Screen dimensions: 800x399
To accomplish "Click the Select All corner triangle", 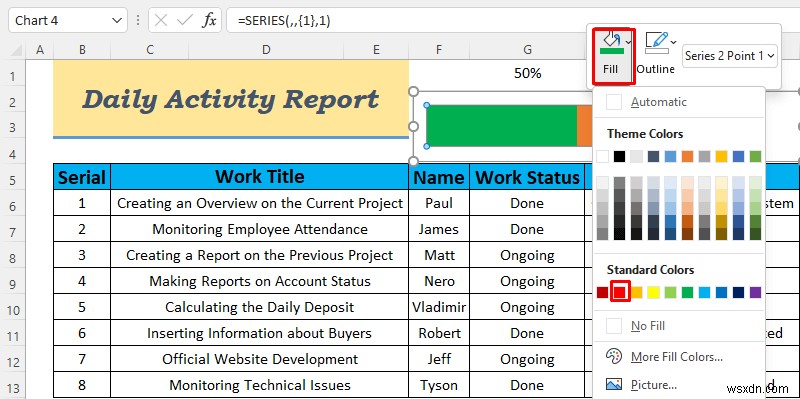I will point(16,50).
